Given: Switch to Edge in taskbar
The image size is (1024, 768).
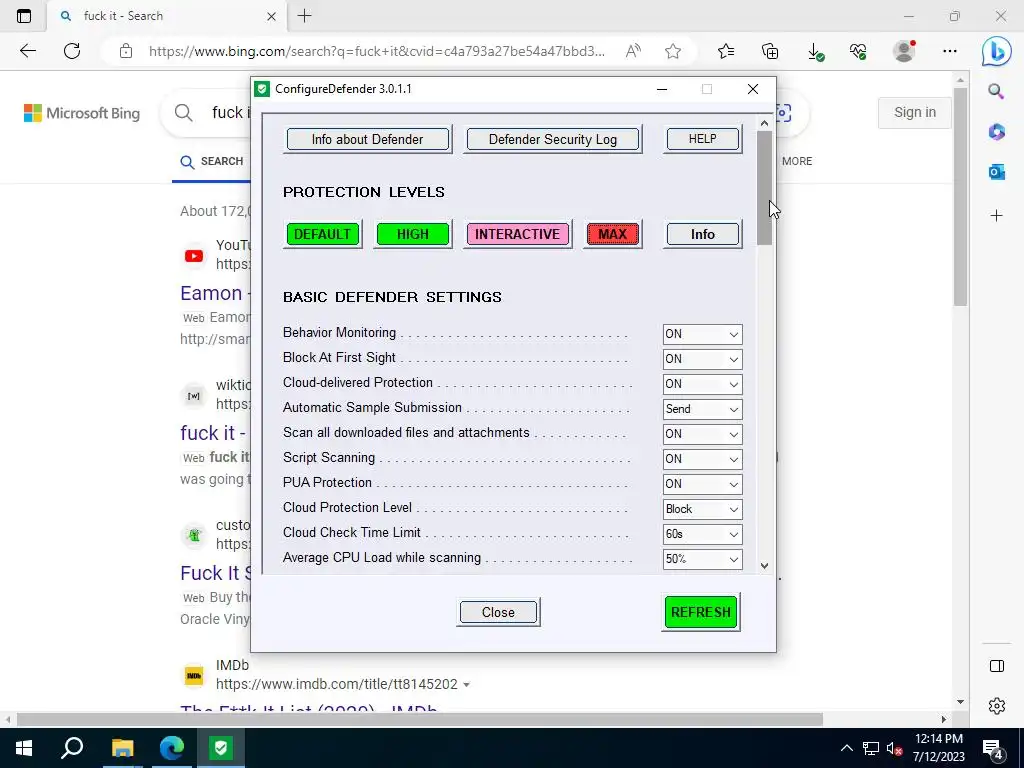Looking at the screenshot, I should click(172, 748).
